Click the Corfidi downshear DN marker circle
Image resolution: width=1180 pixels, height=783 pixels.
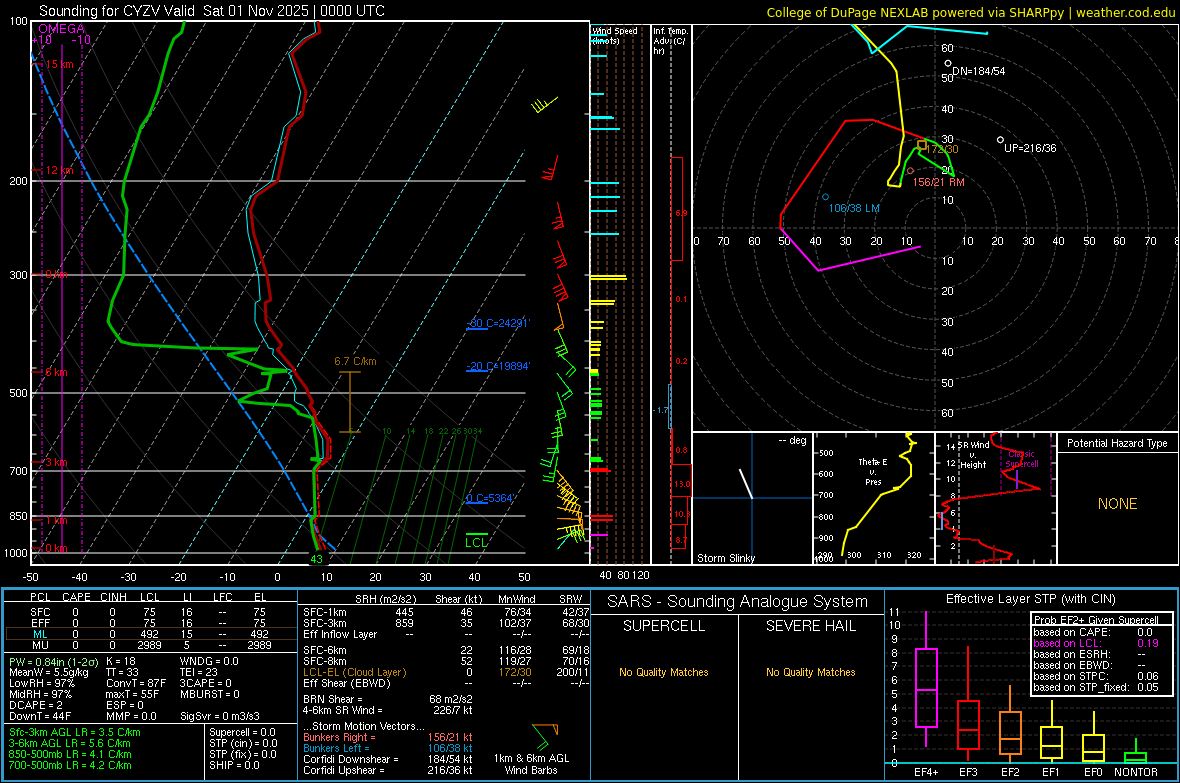pos(947,63)
